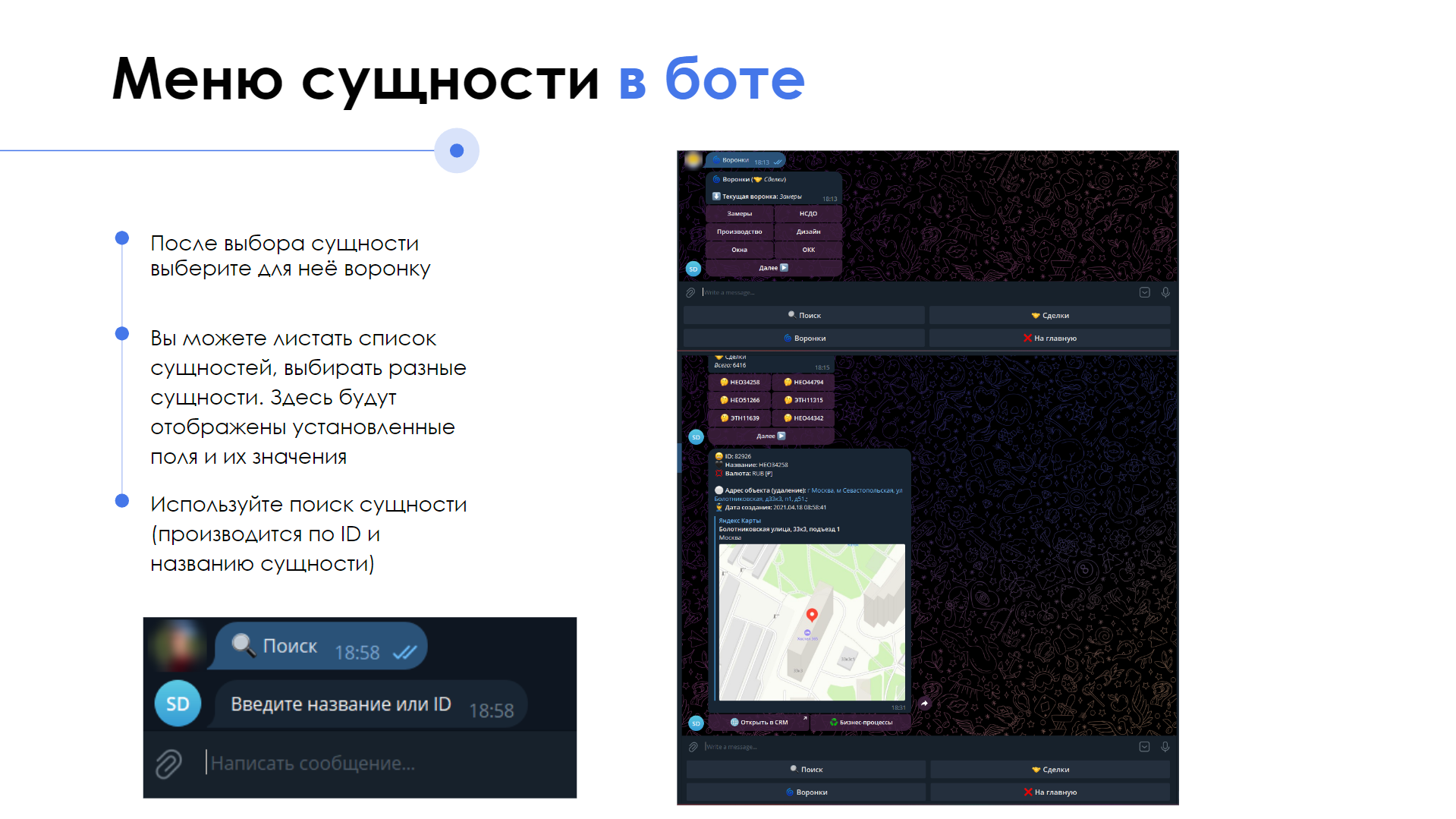The image size is (1456, 819).
Task: Click the microphone icon in the upper chat
Action: pyautogui.click(x=1165, y=292)
